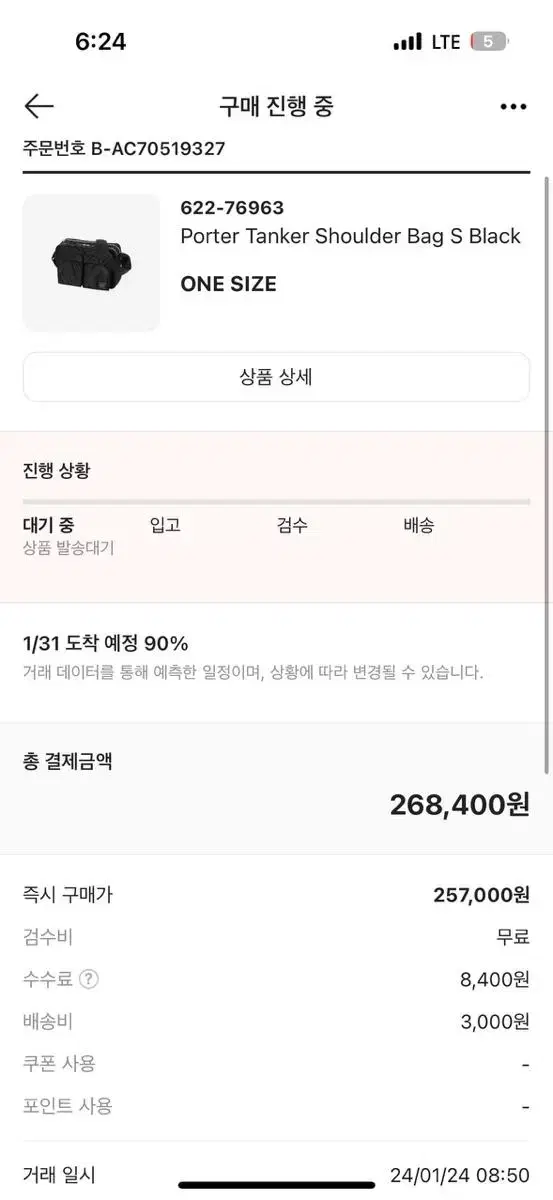Tap the 쿠폰 사용 row

[x=276, y=1064]
